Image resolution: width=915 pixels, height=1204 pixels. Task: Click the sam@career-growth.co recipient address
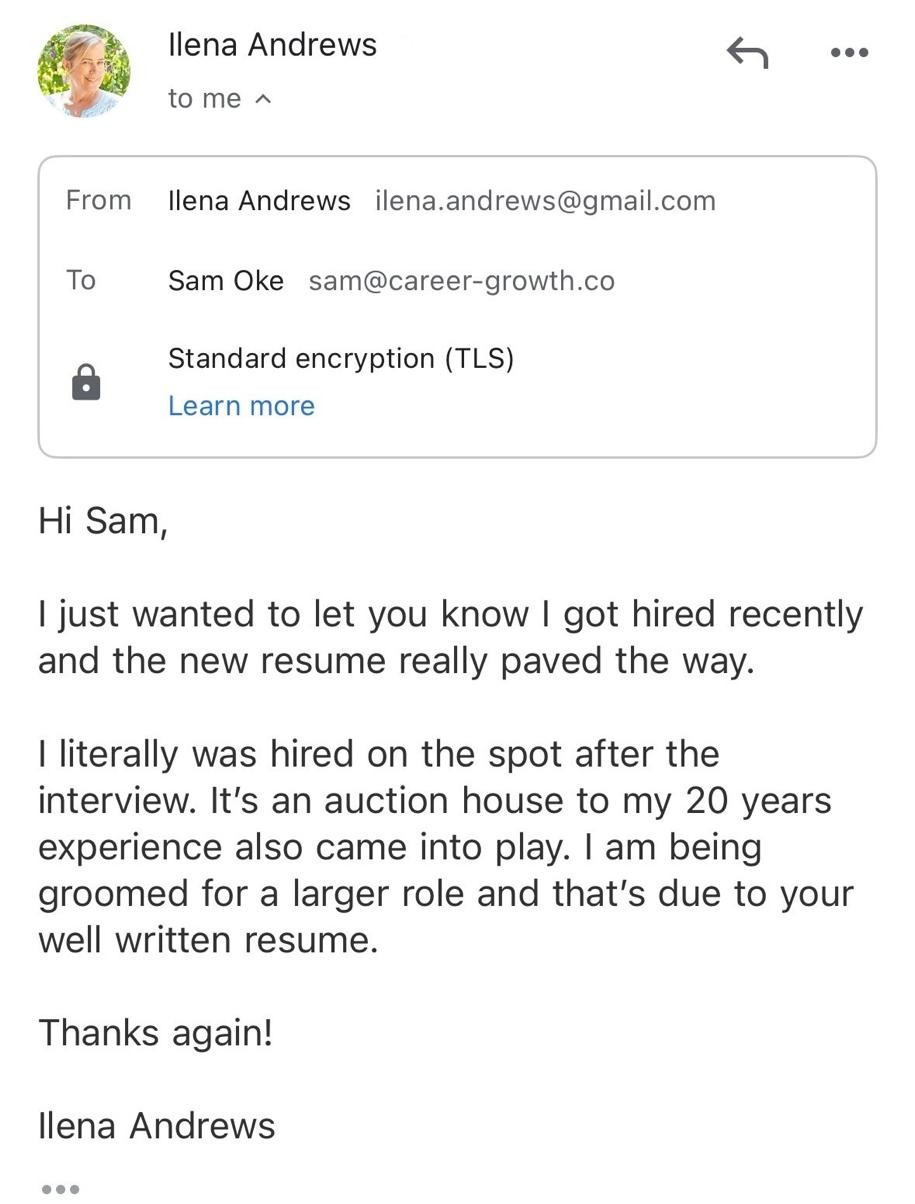461,281
